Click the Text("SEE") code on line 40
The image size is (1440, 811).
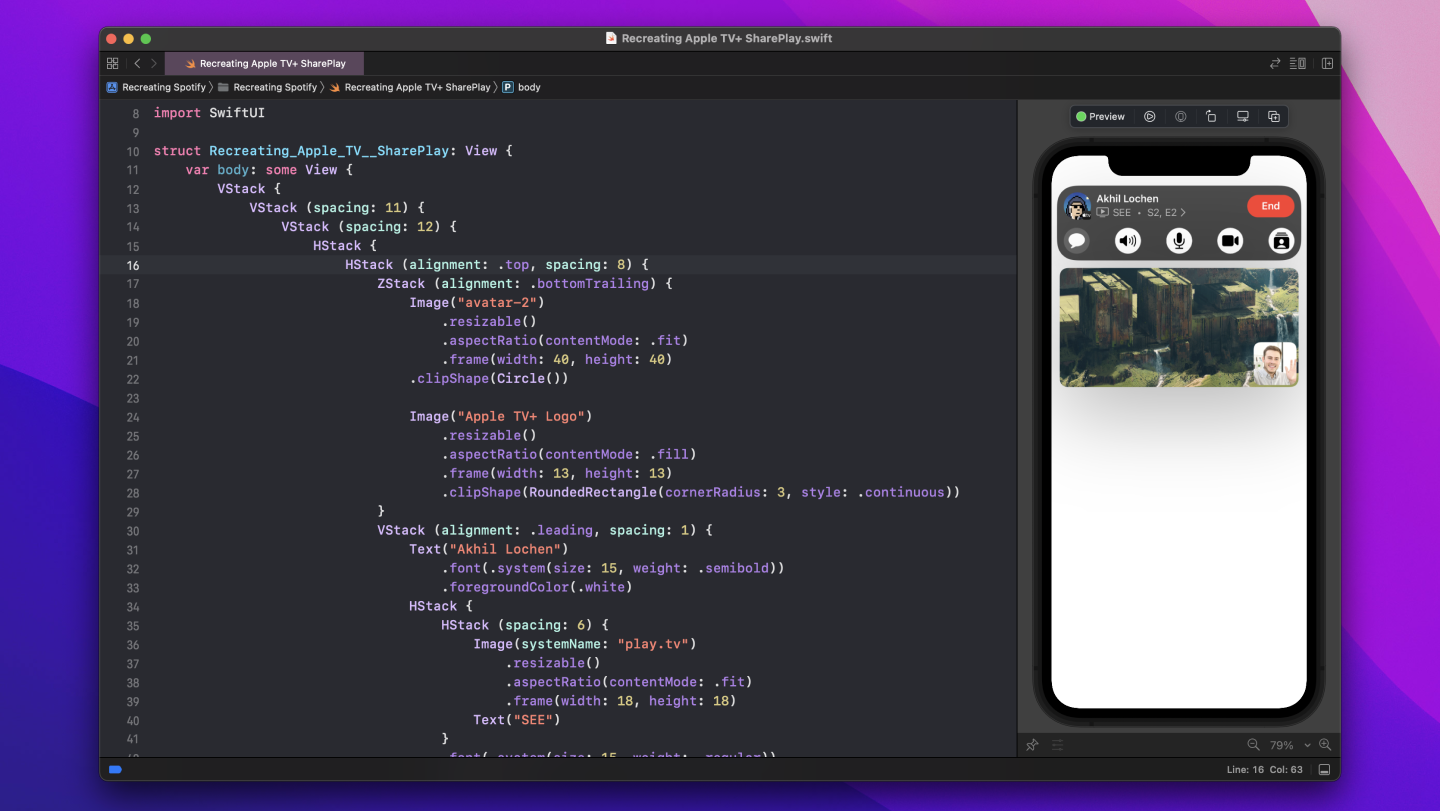tap(517, 720)
